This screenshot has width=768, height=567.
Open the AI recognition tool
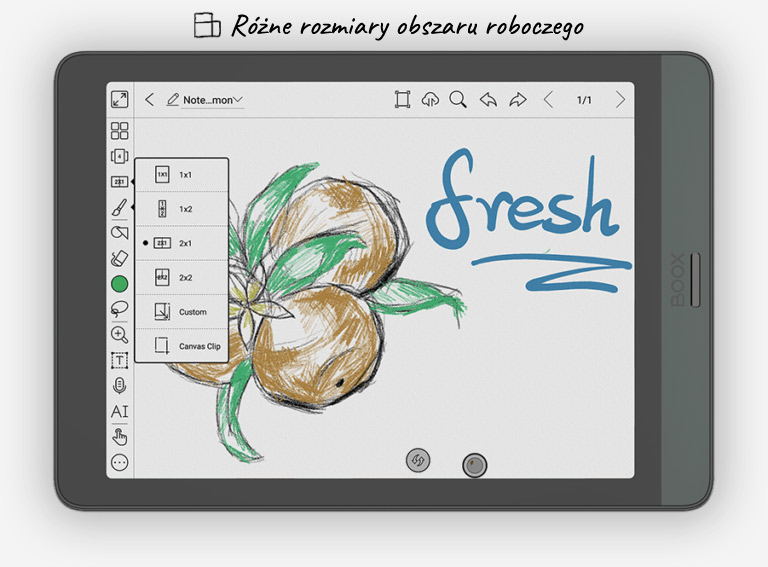click(x=120, y=411)
